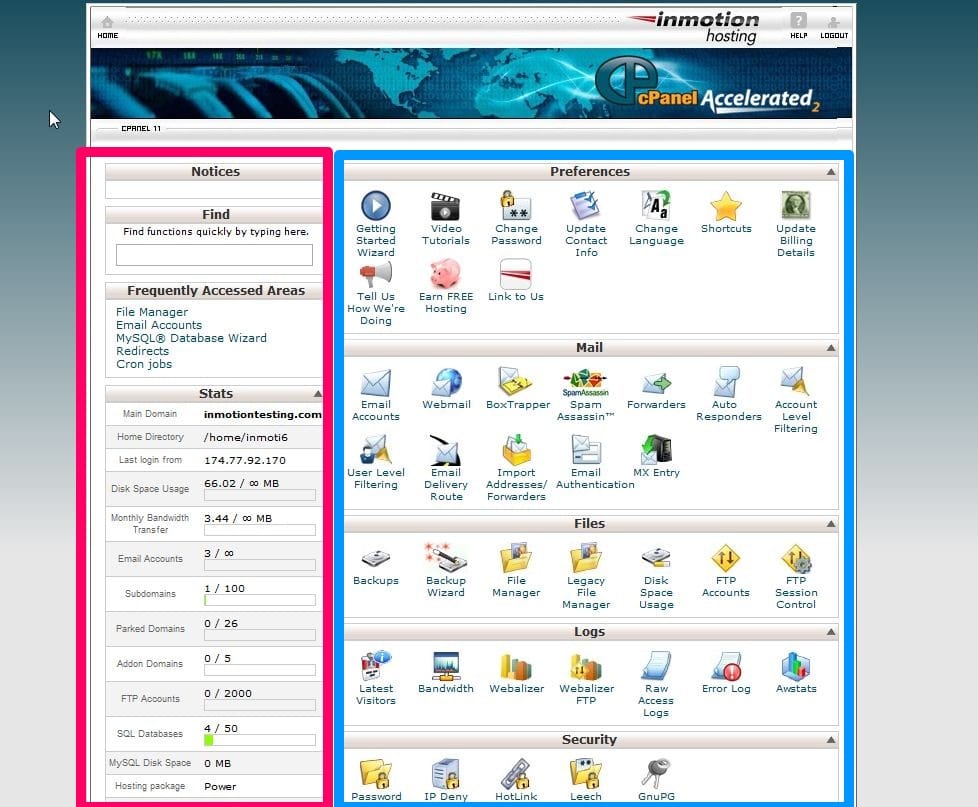This screenshot has width=978, height=807.
Task: Click the Change Password icon
Action: (516, 207)
